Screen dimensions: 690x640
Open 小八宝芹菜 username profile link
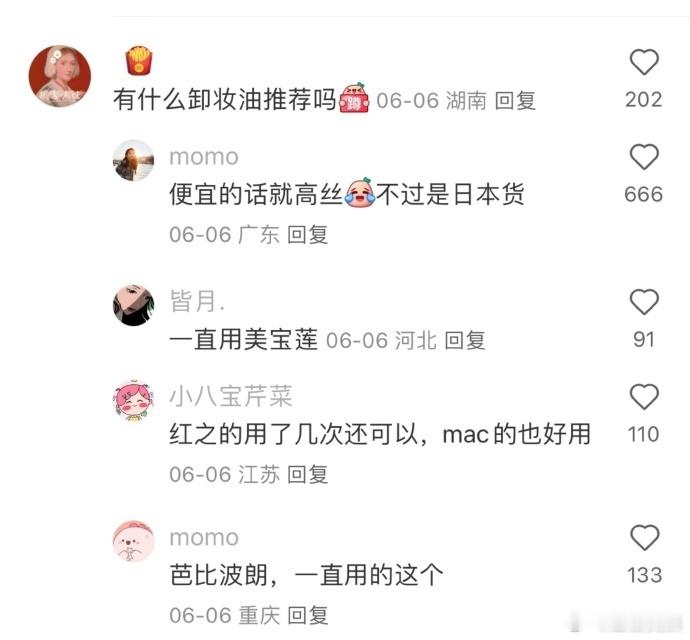point(231,395)
